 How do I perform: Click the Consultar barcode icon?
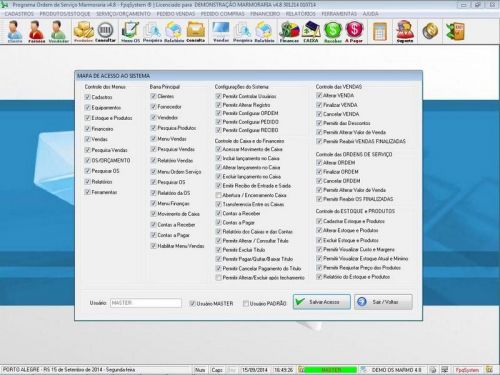click(106, 32)
